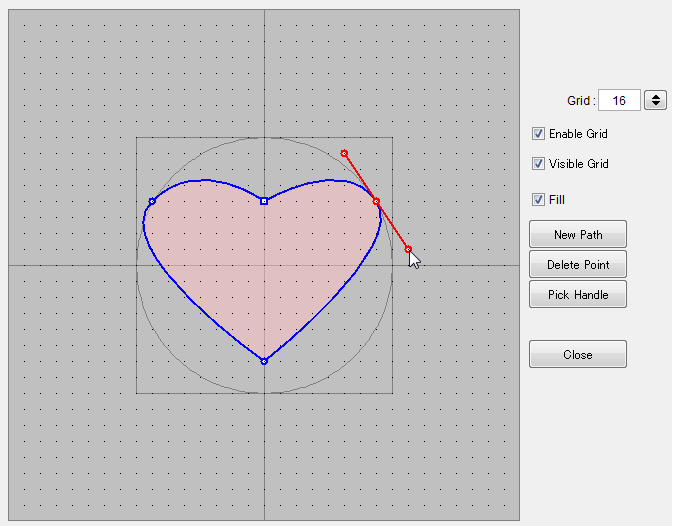Click the Grid size input field

[x=619, y=100]
